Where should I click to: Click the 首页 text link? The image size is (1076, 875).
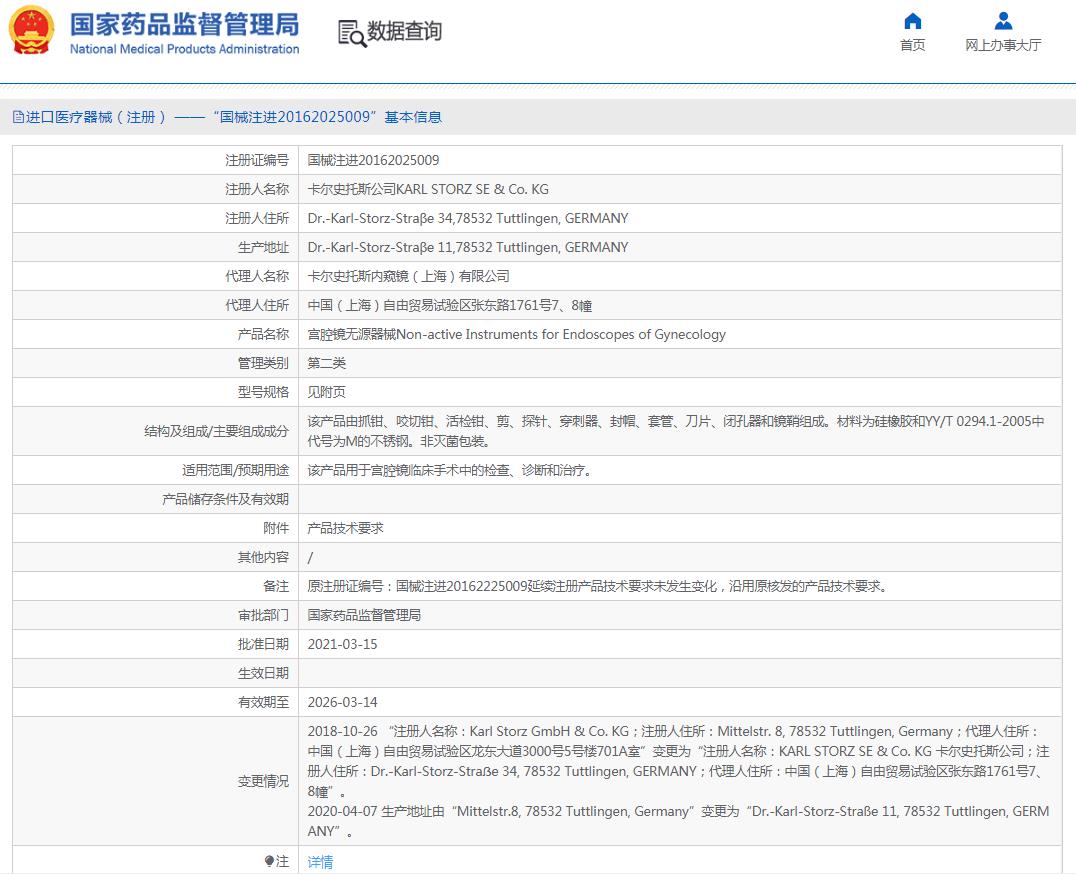click(x=912, y=45)
